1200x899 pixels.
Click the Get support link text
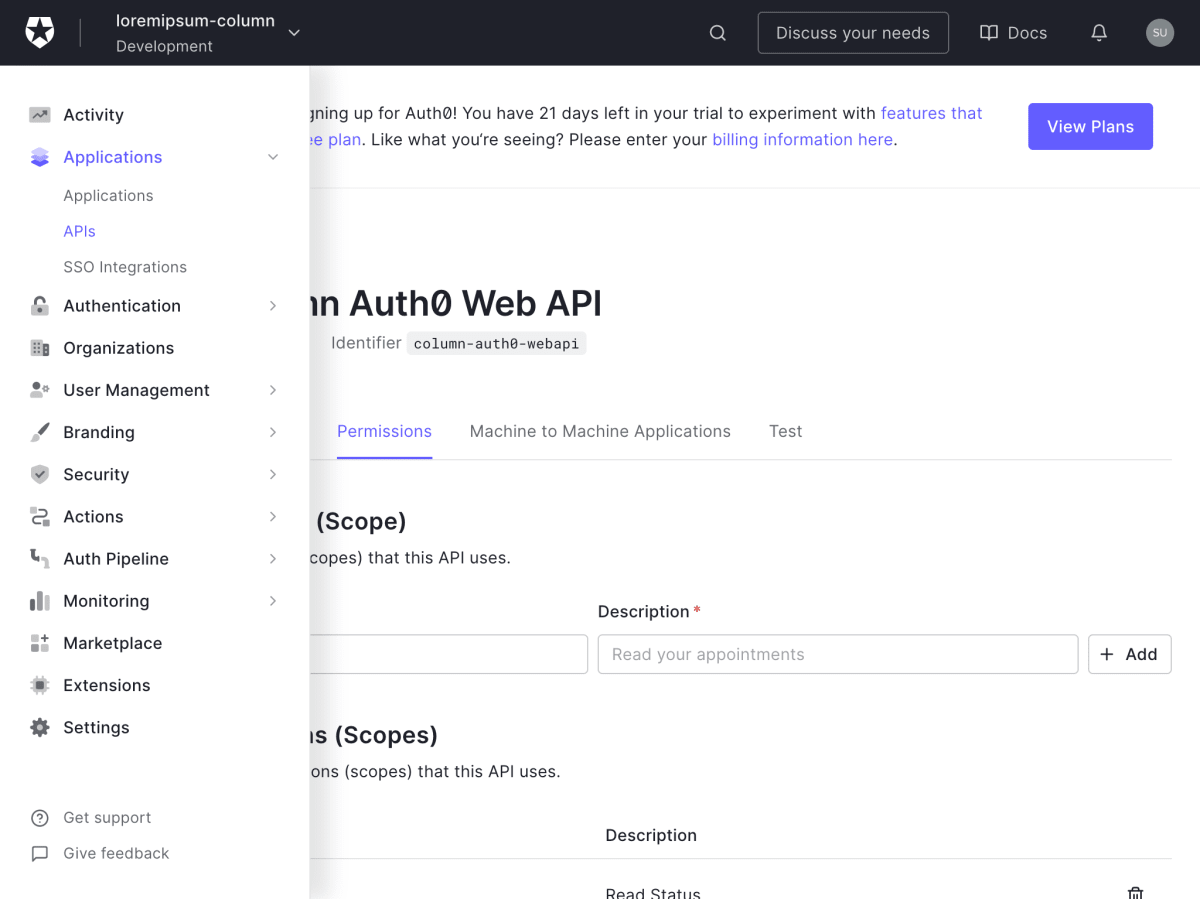click(x=107, y=818)
